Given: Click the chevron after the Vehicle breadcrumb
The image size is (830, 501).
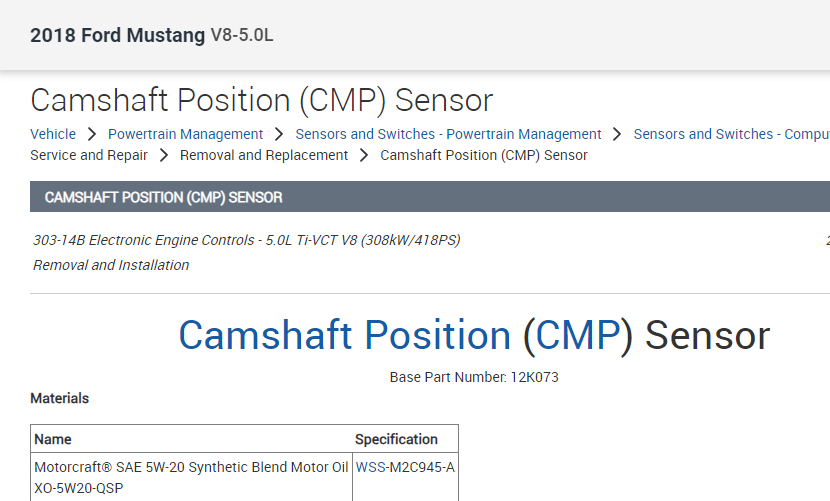Looking at the screenshot, I should click(92, 134).
